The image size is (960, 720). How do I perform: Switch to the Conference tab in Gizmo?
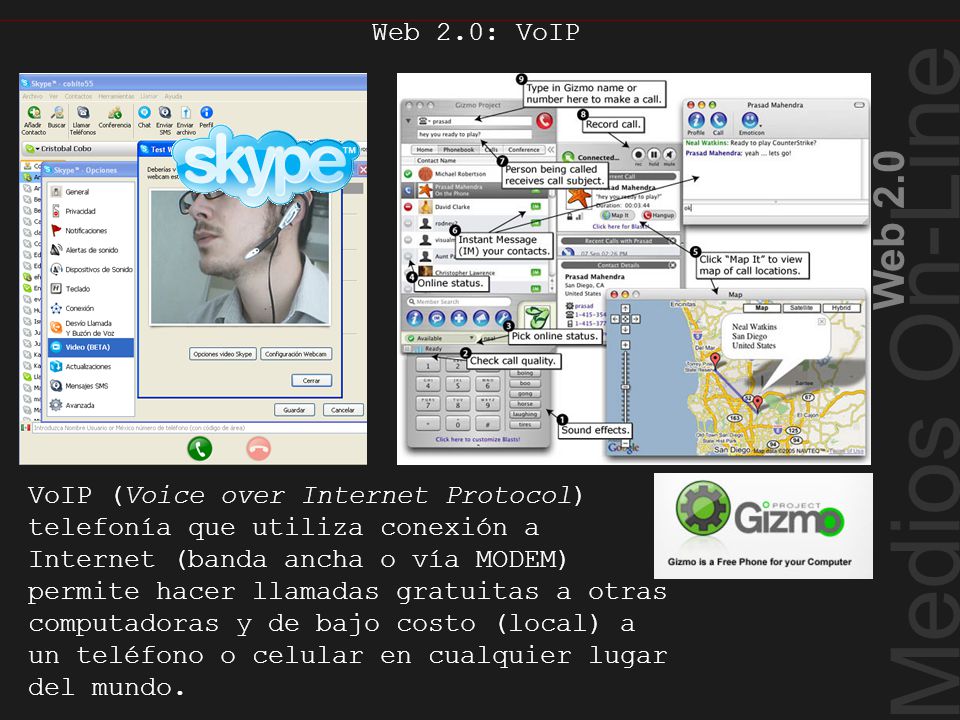524,149
